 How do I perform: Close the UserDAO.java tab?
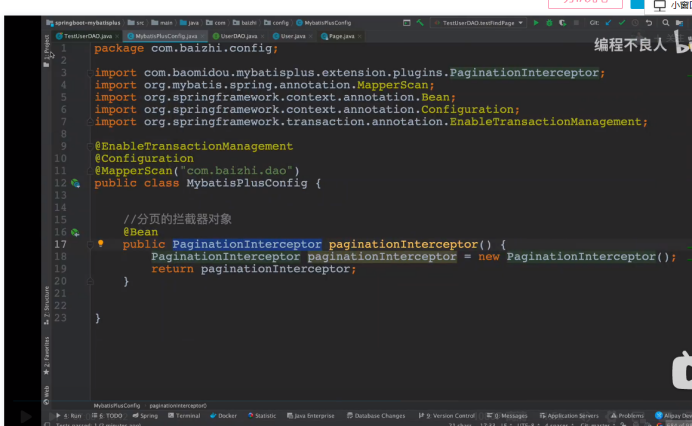(263, 36)
